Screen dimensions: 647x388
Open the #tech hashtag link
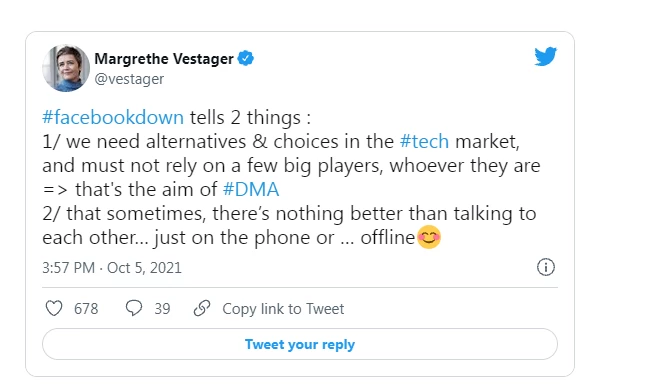pos(424,142)
